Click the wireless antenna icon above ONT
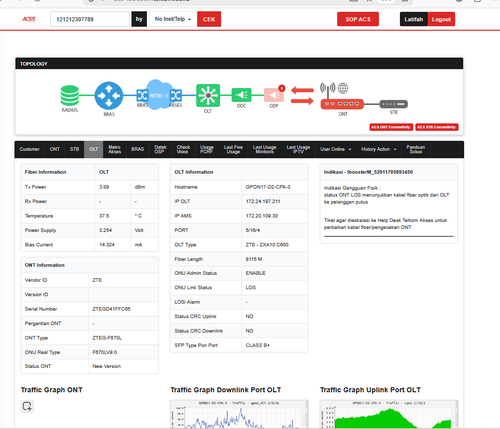 tap(327, 89)
